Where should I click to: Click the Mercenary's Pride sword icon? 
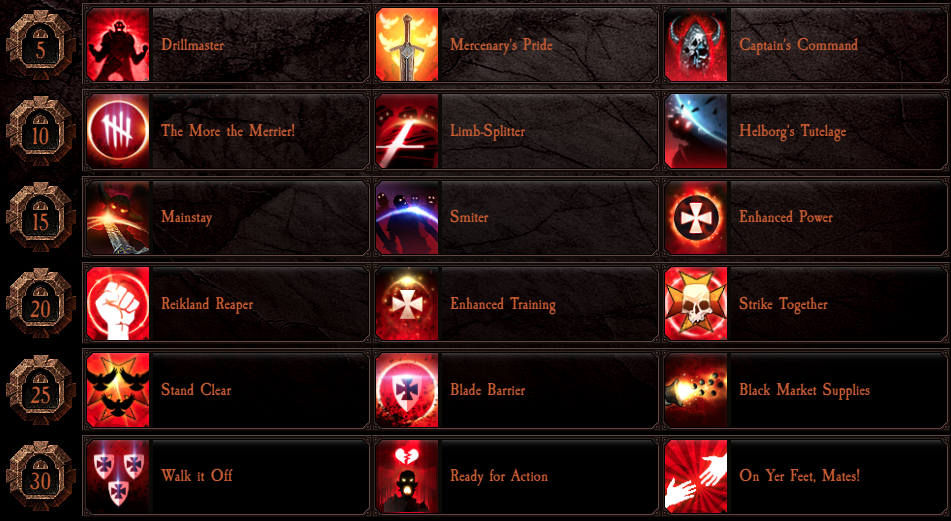pyautogui.click(x=407, y=45)
